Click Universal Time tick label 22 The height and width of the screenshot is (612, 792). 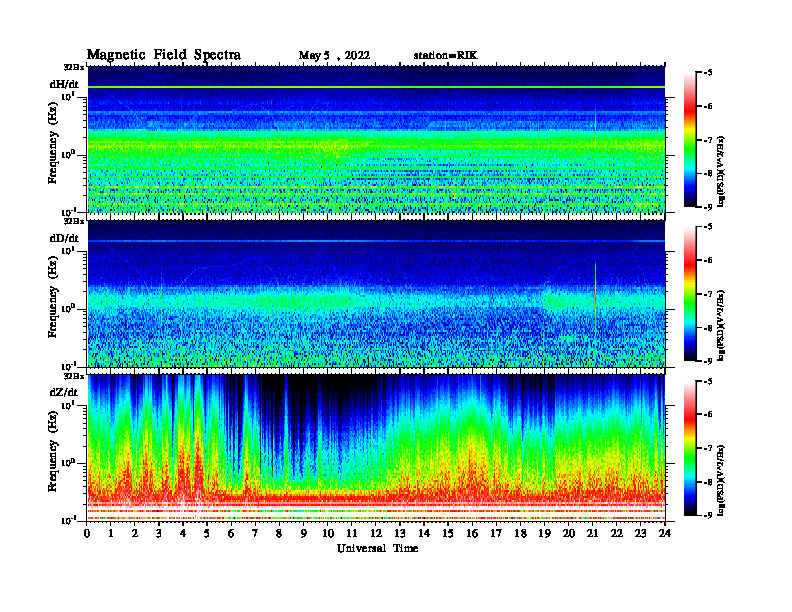pos(617,533)
